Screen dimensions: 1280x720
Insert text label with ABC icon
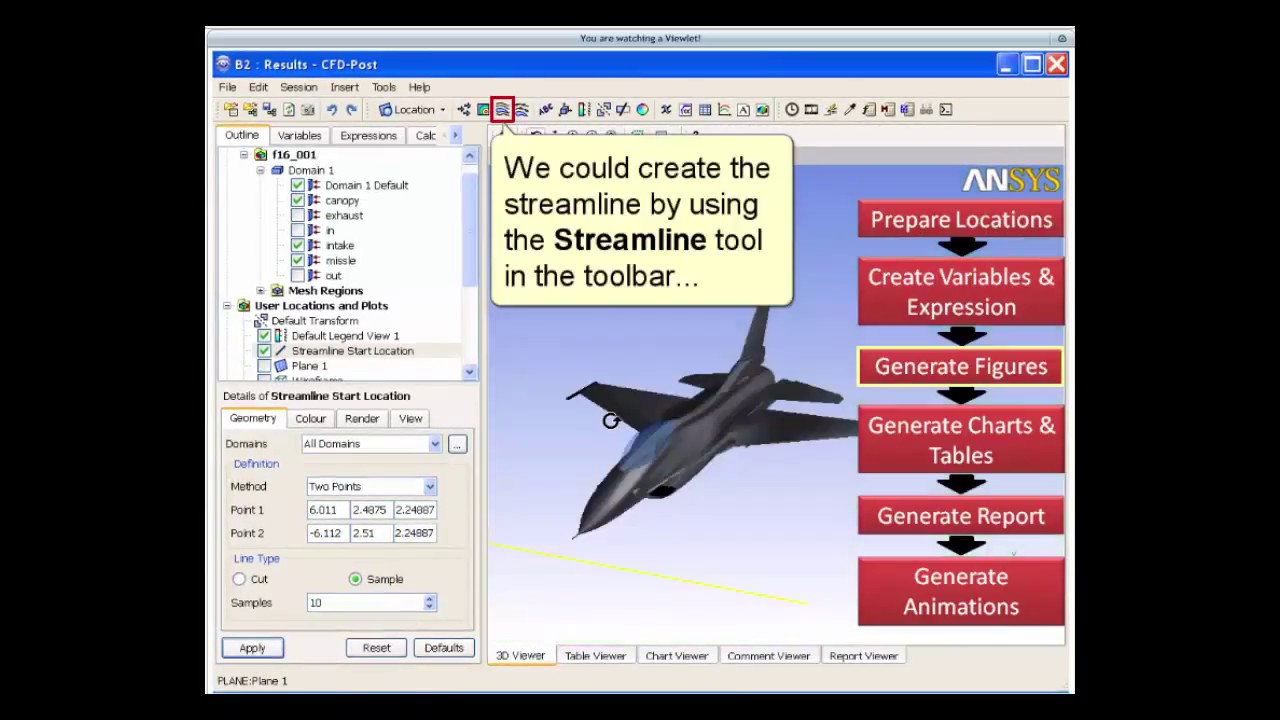[x=545, y=110]
